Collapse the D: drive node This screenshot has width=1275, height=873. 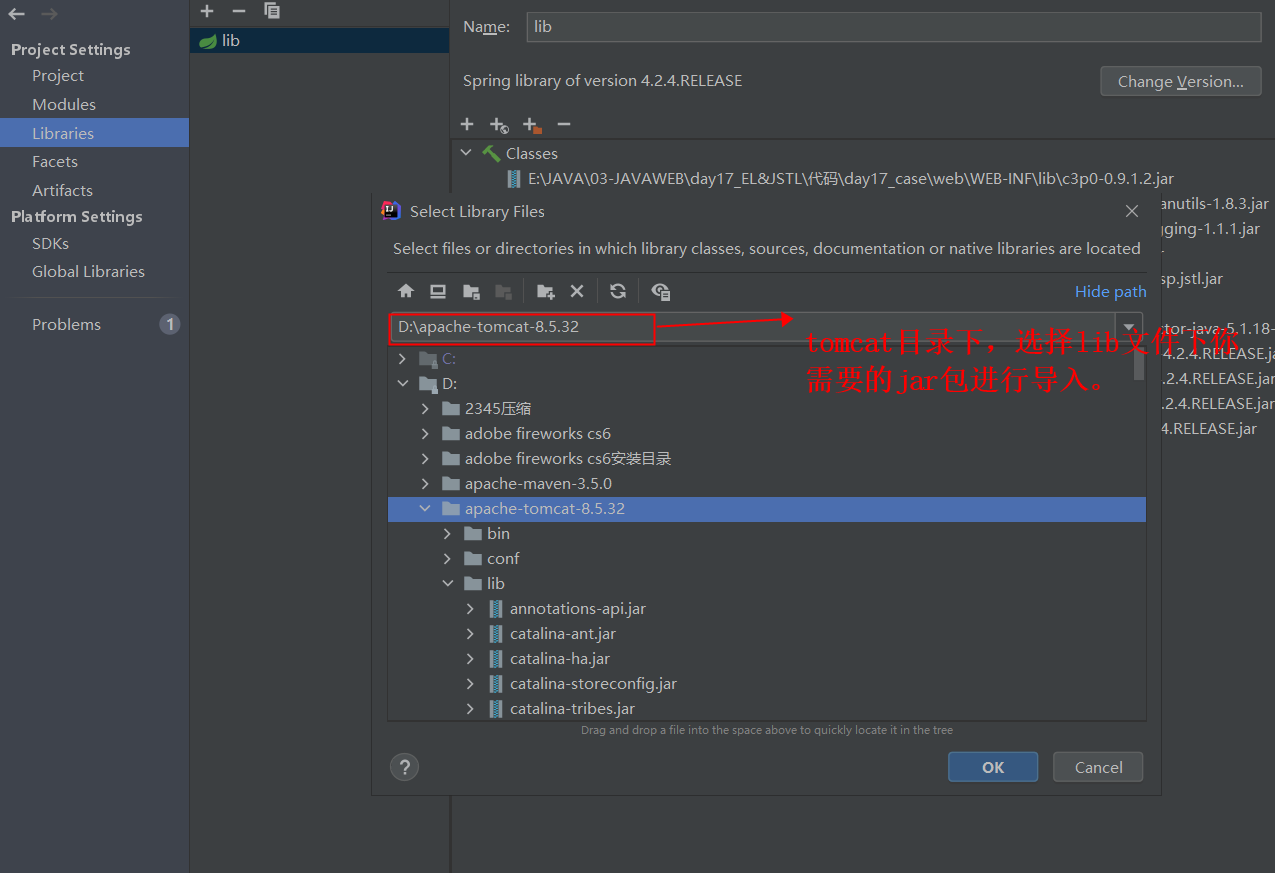click(x=402, y=384)
